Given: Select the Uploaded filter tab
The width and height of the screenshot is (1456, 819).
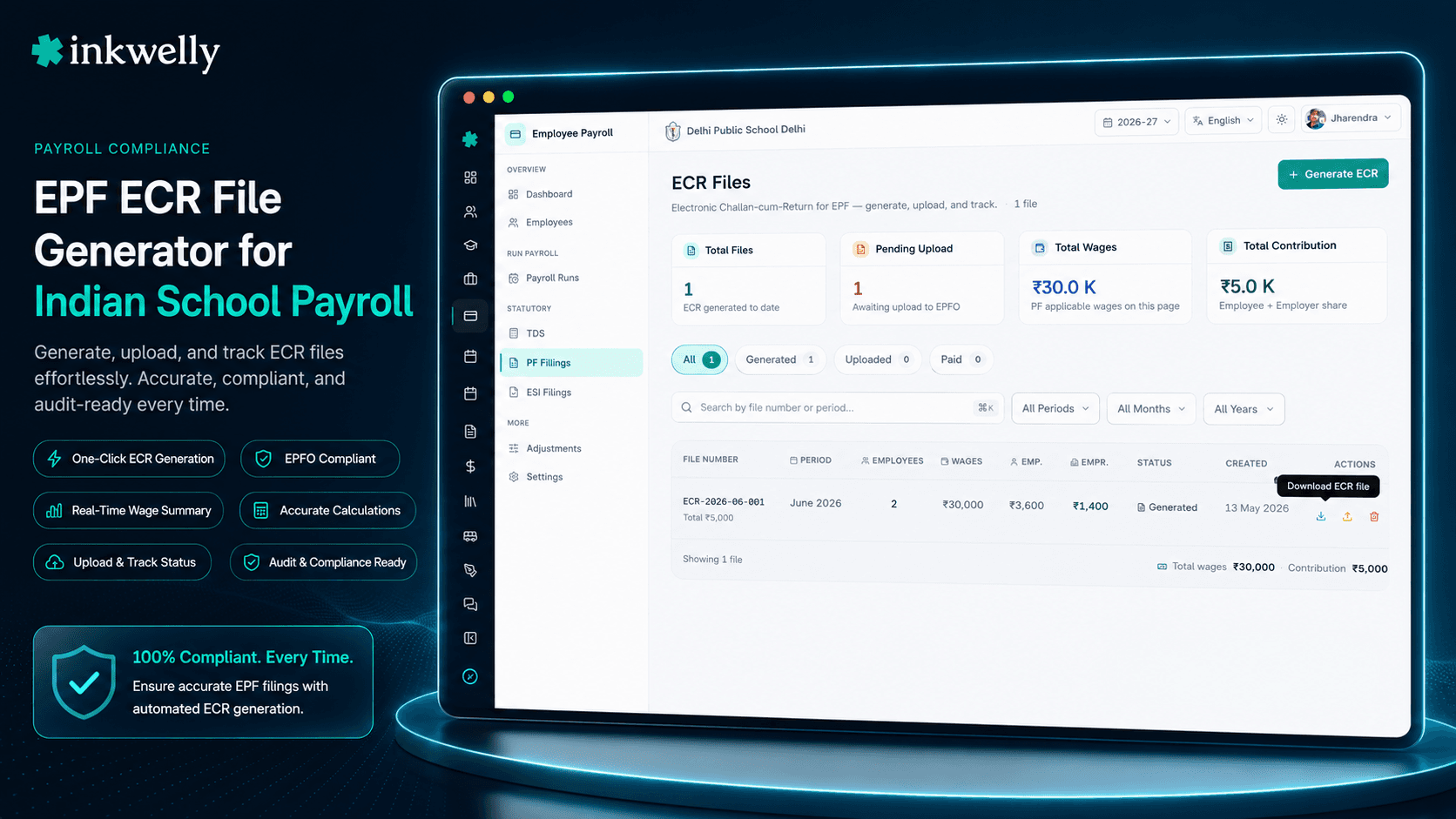Looking at the screenshot, I should click(877, 359).
